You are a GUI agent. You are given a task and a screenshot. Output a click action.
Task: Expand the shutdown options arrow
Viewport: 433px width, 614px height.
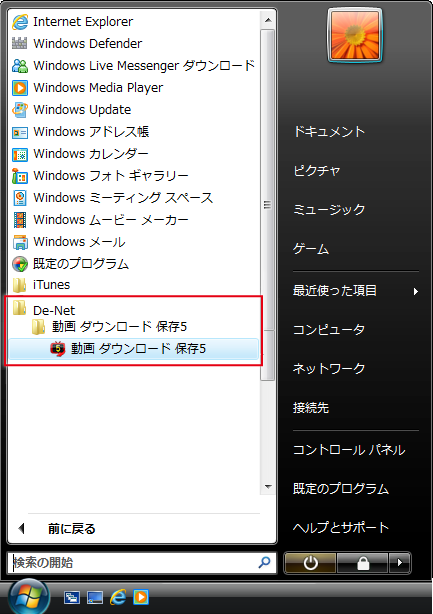click(x=400, y=563)
